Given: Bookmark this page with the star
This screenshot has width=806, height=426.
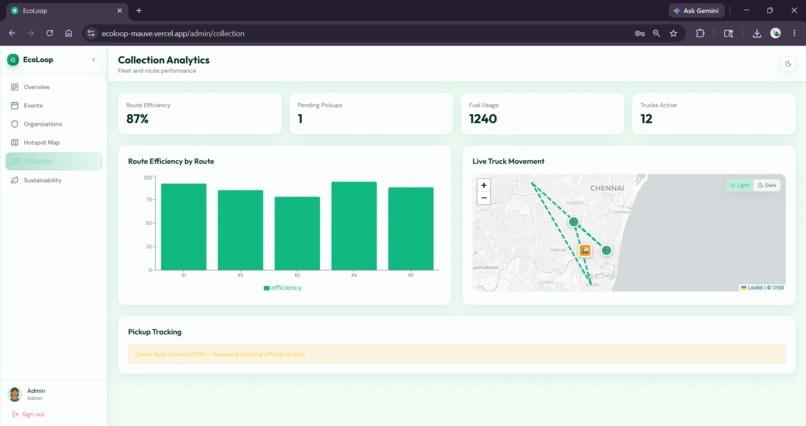Looking at the screenshot, I should click(x=673, y=33).
